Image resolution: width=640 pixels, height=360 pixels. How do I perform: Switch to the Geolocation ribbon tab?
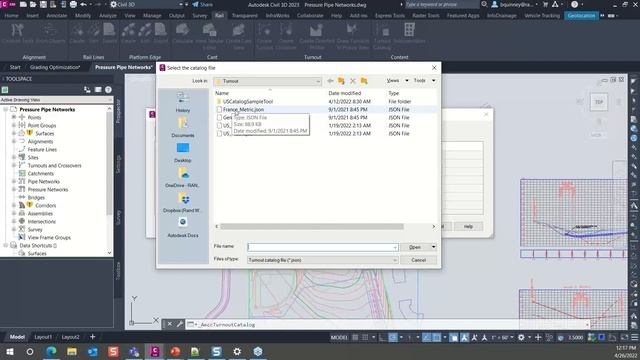pyautogui.click(x=581, y=16)
